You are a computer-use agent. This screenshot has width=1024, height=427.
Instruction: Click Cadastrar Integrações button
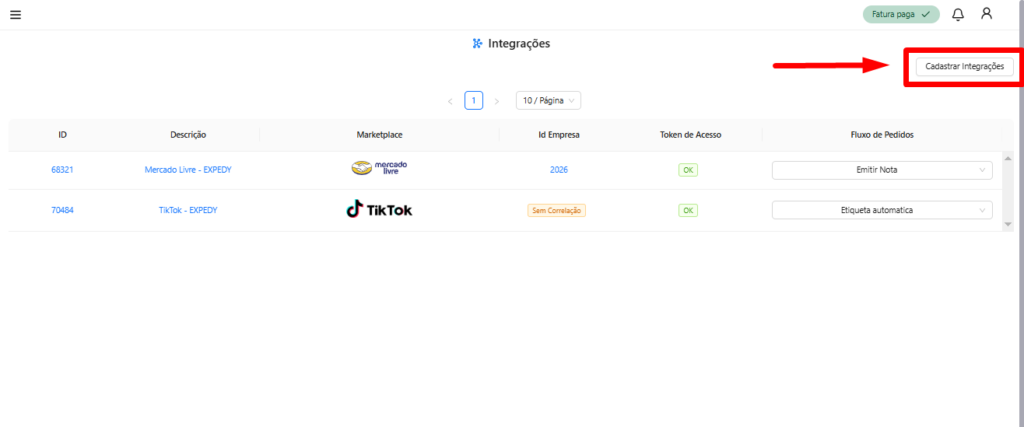coord(964,66)
